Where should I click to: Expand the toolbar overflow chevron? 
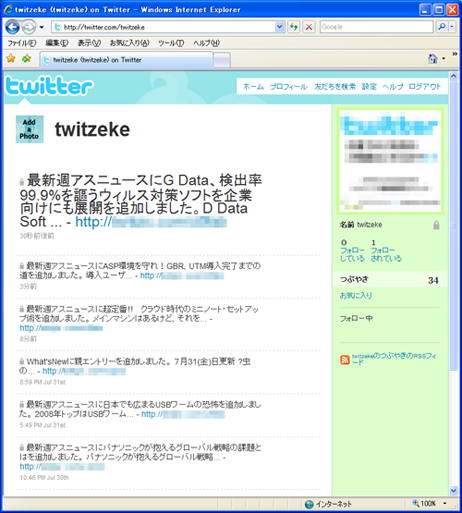[455, 54]
